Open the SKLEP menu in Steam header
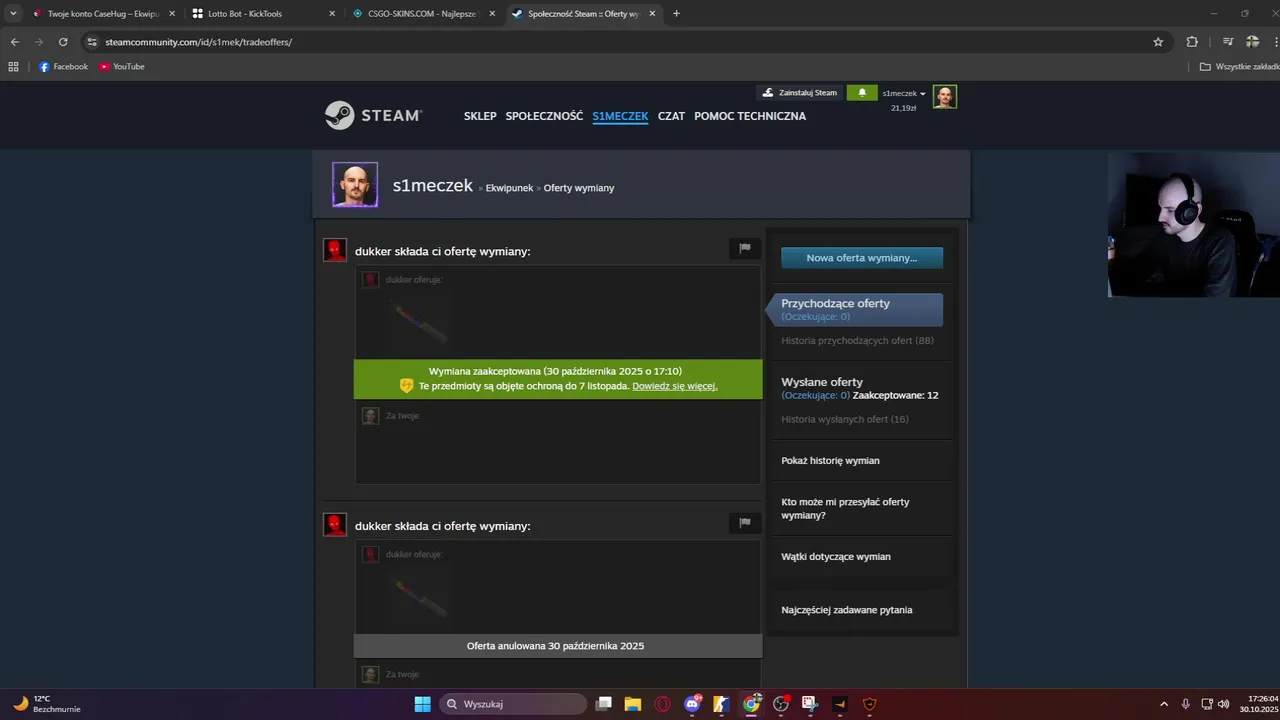Screen dimensions: 1280x720 480,116
